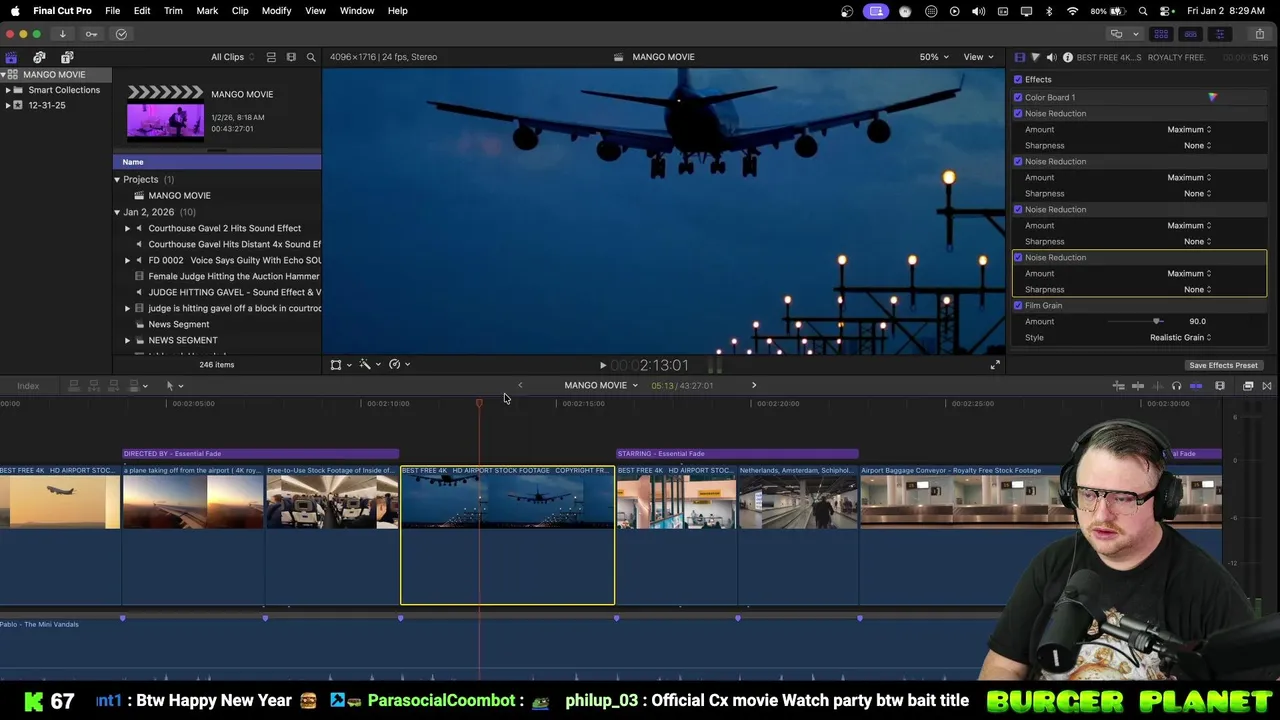Uncheck the first Noise Reduction effect
Image resolution: width=1280 pixels, height=720 pixels.
1018,113
